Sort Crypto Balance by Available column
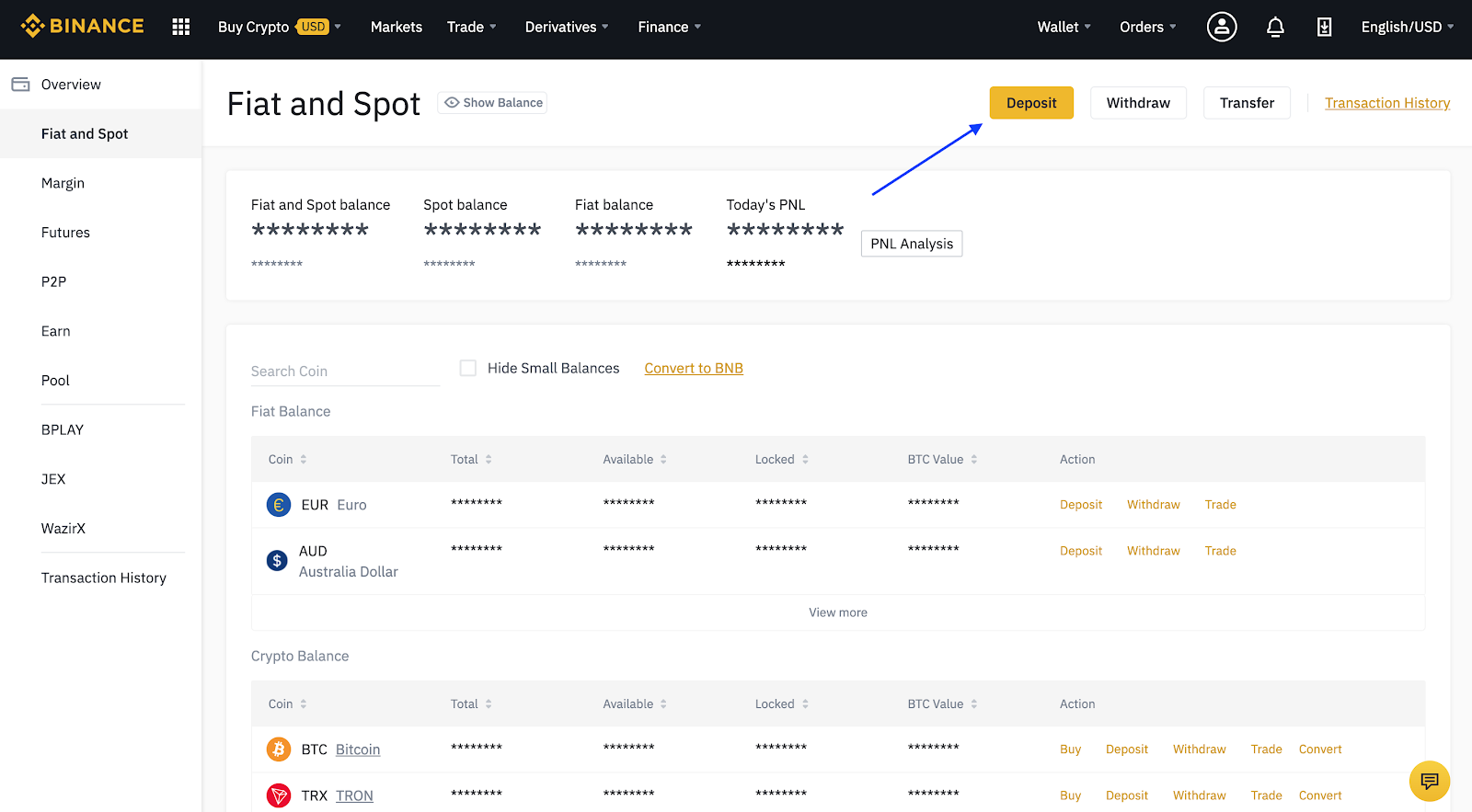The width and height of the screenshot is (1472, 812). (x=636, y=704)
